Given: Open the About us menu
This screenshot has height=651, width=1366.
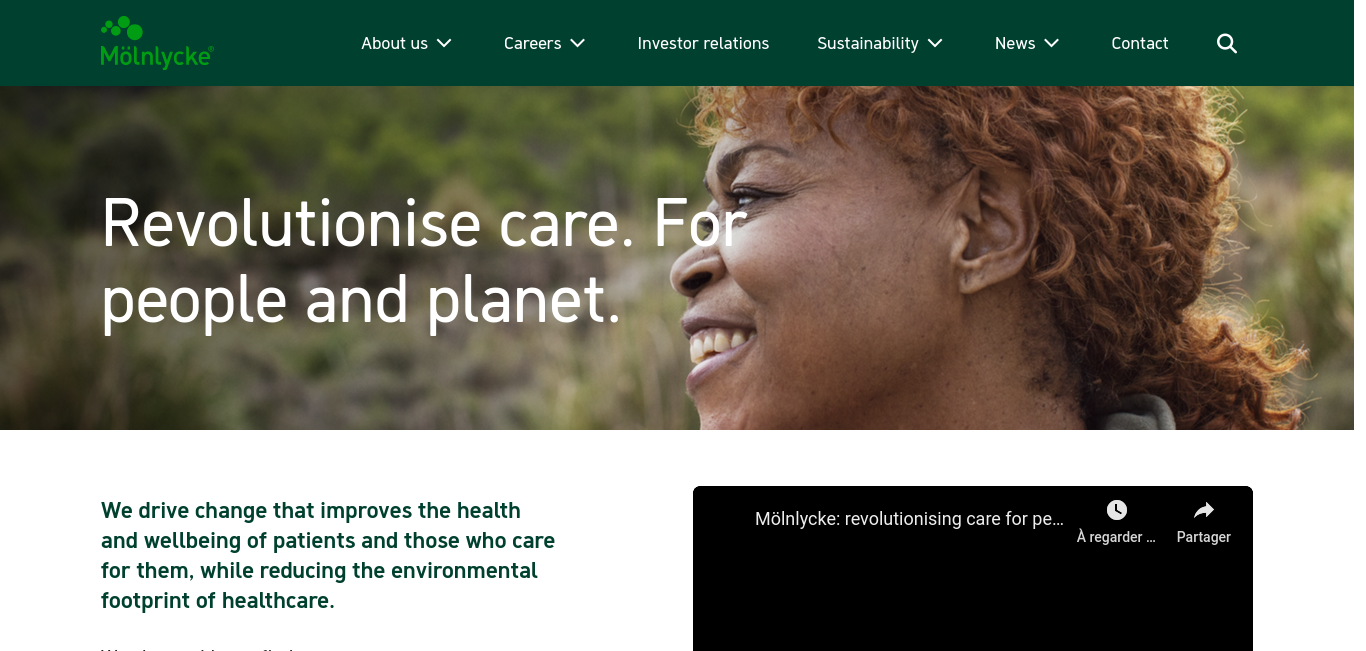Looking at the screenshot, I should [394, 43].
